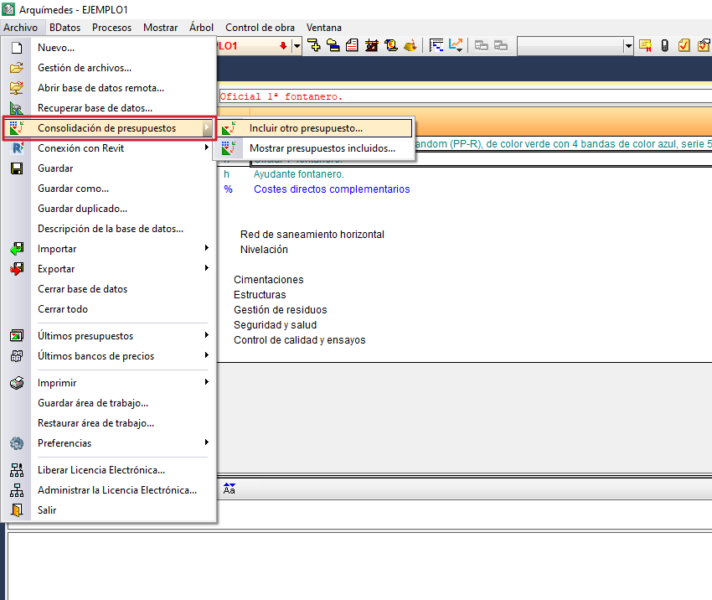Viewport: 712px width, 600px height.
Task: Click the Conexión con Revit icon
Action: pos(16,148)
